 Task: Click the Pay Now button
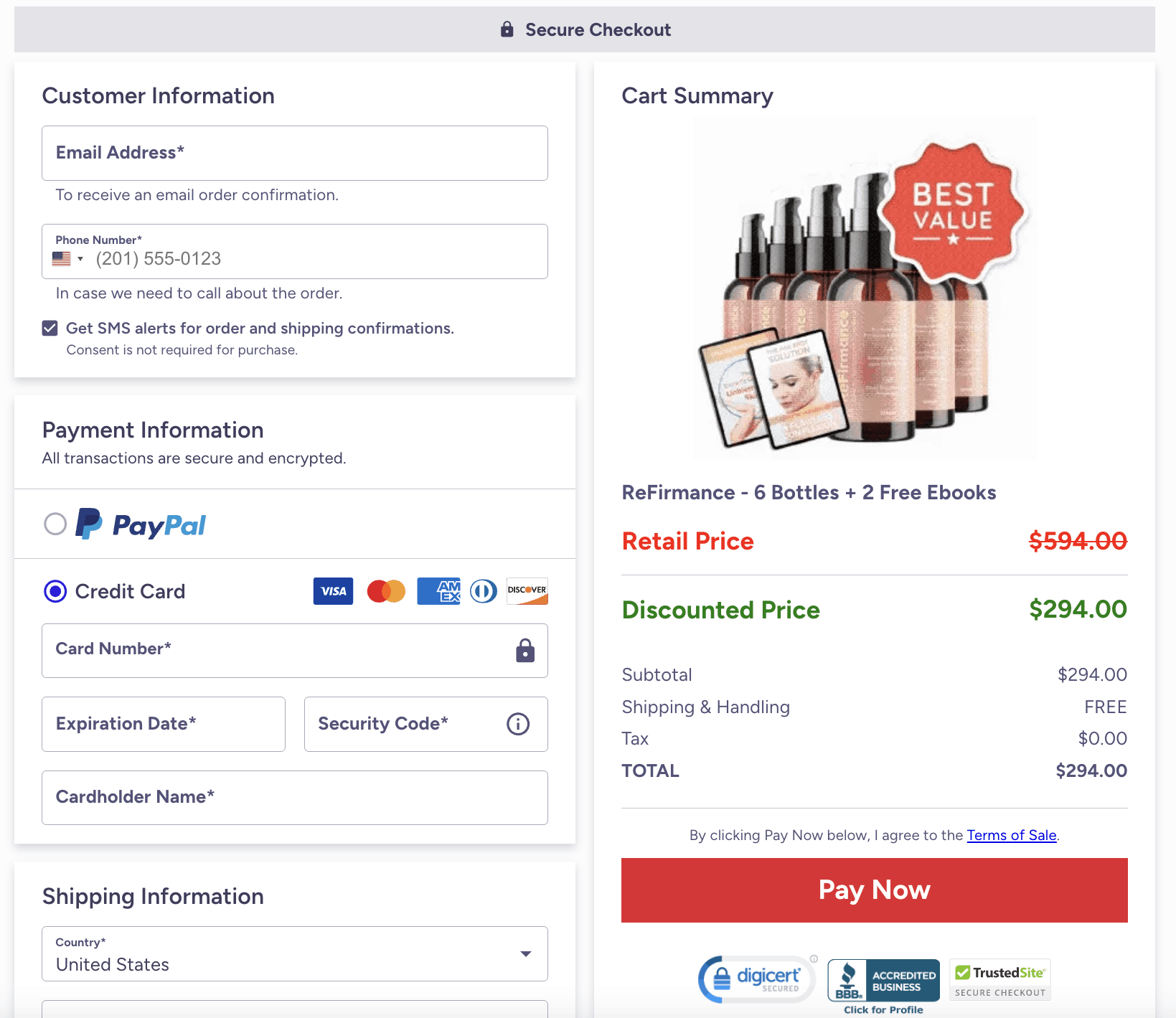(x=873, y=890)
